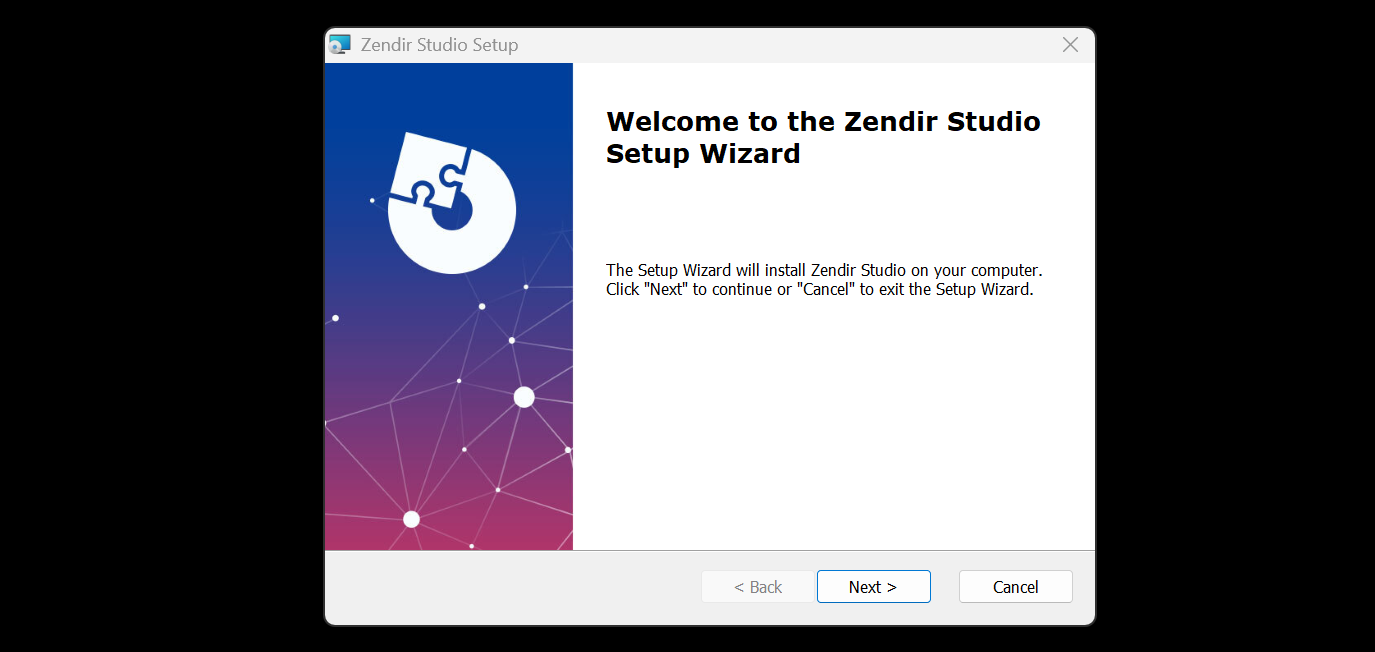
Task: Click the grey footer strip beside Back button
Action: click(512, 587)
